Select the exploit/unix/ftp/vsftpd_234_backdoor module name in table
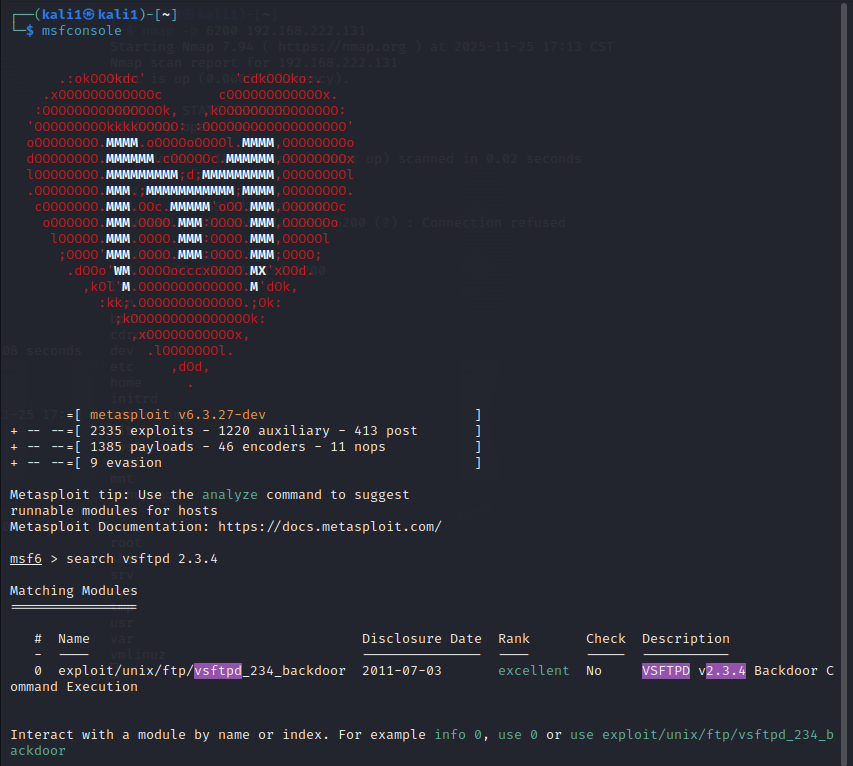Screen dimensions: 853x766 (x=201, y=671)
